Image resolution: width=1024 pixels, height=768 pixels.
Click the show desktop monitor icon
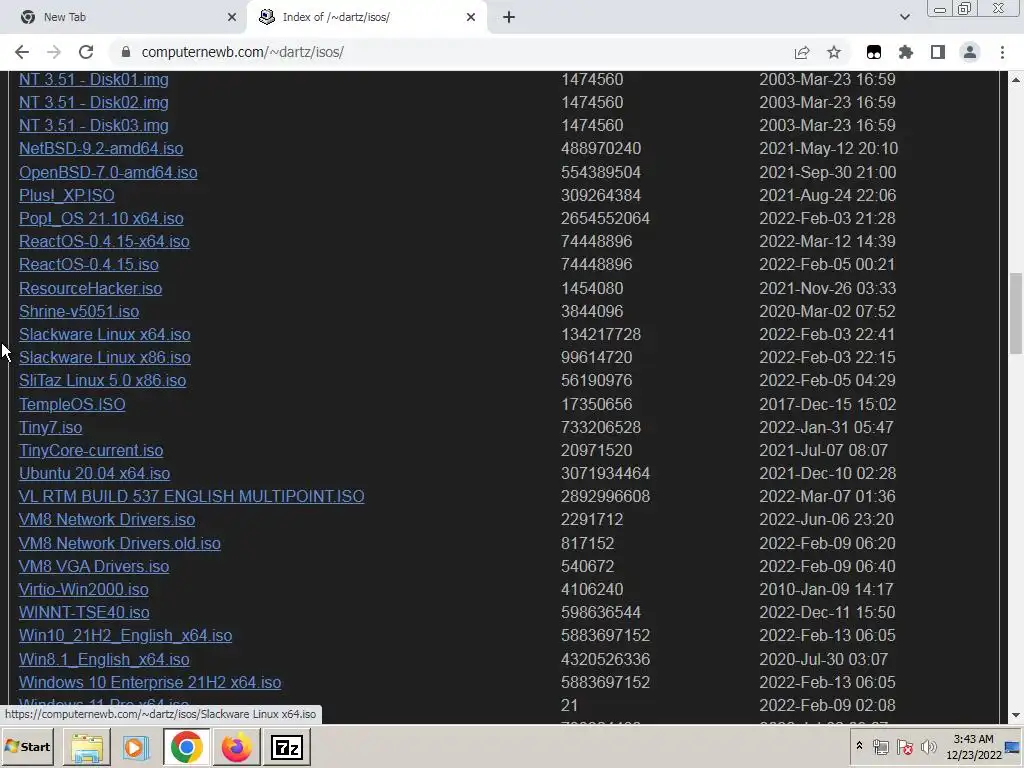pyautogui.click(x=1013, y=748)
